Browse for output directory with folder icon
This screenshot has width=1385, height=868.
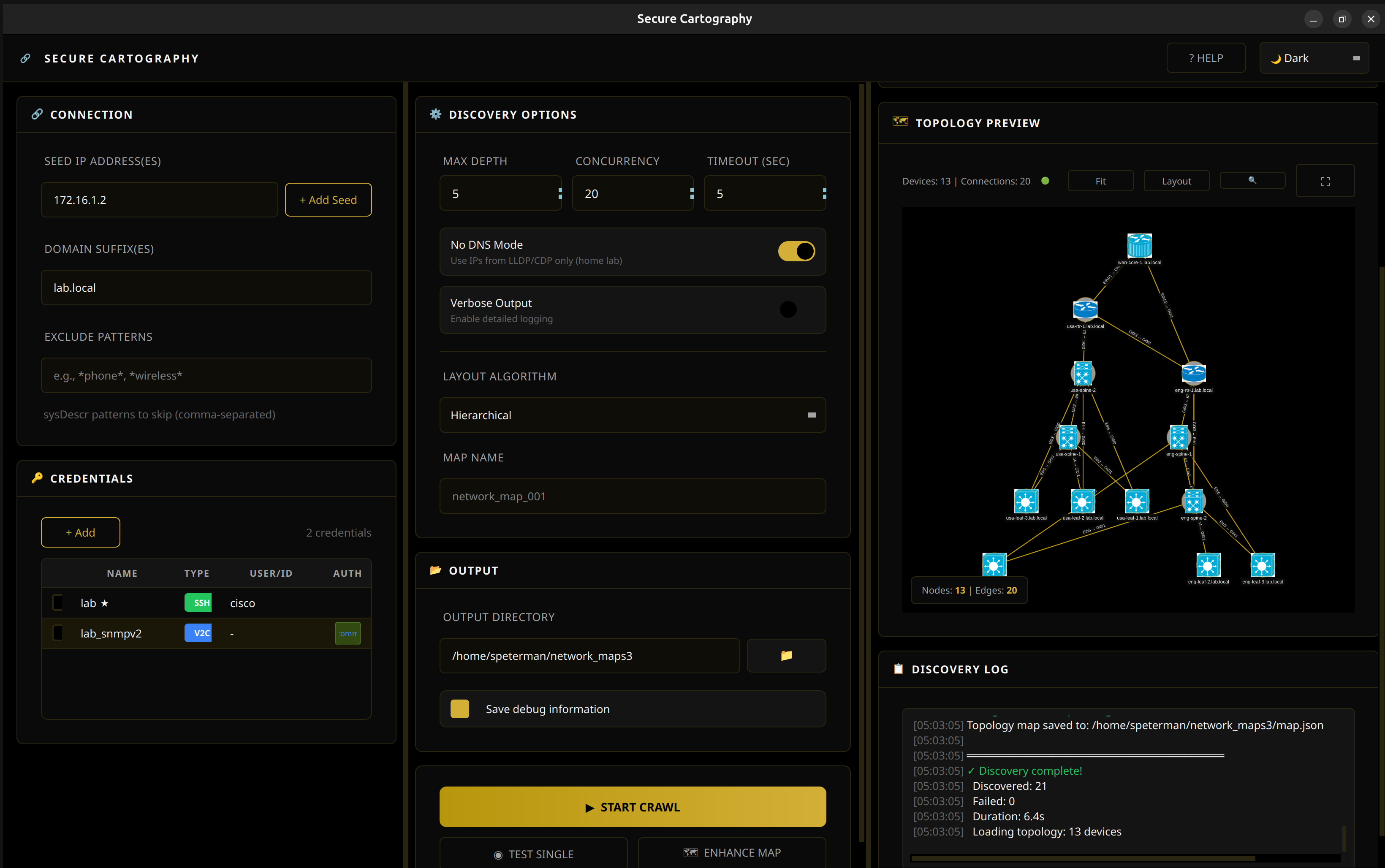tap(785, 655)
